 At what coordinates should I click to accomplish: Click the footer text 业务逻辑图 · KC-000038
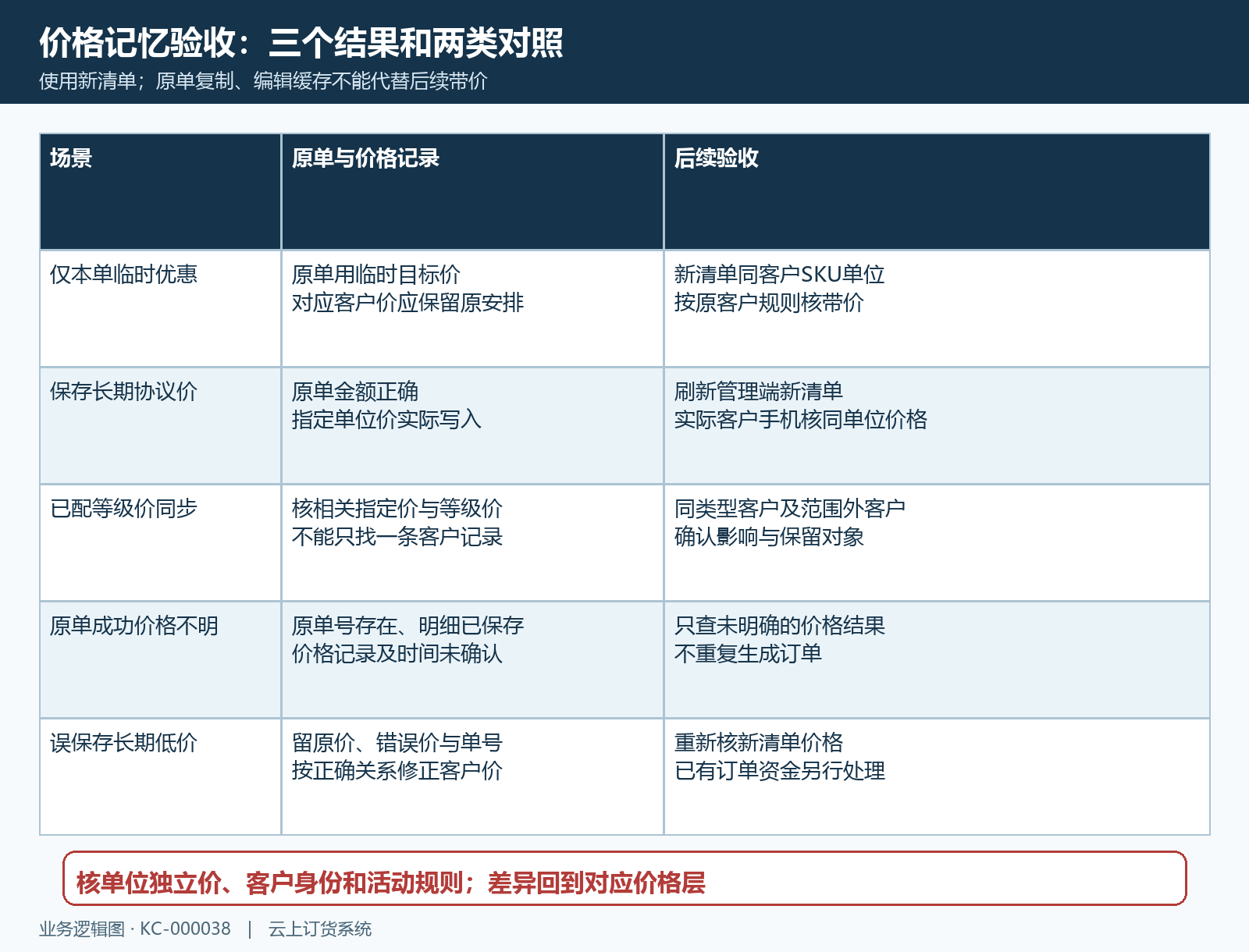point(135,929)
